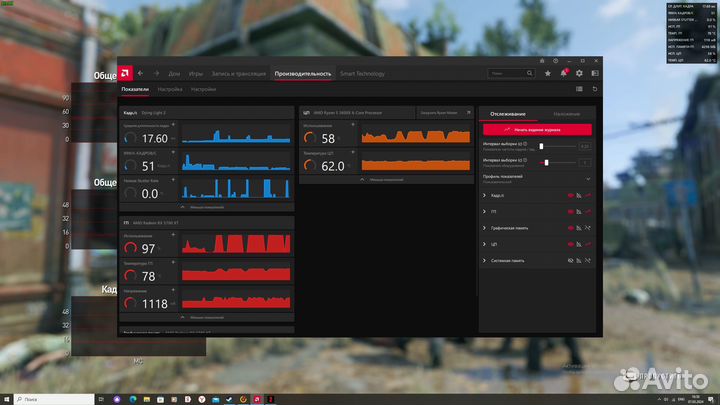This screenshot has height=405, width=720.
Task: Expand the ГП tracking row
Action: point(484,212)
